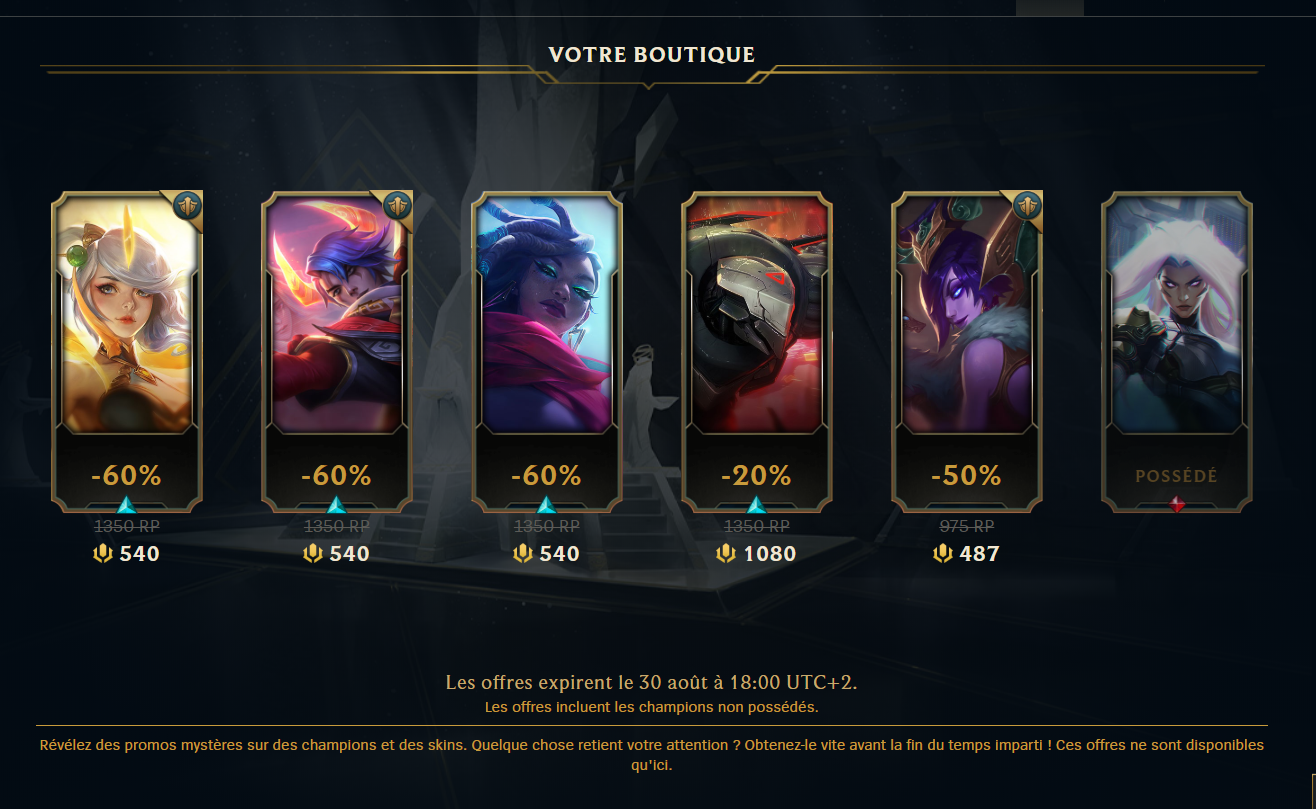Click the blue gem under the -20% card

pos(756,505)
